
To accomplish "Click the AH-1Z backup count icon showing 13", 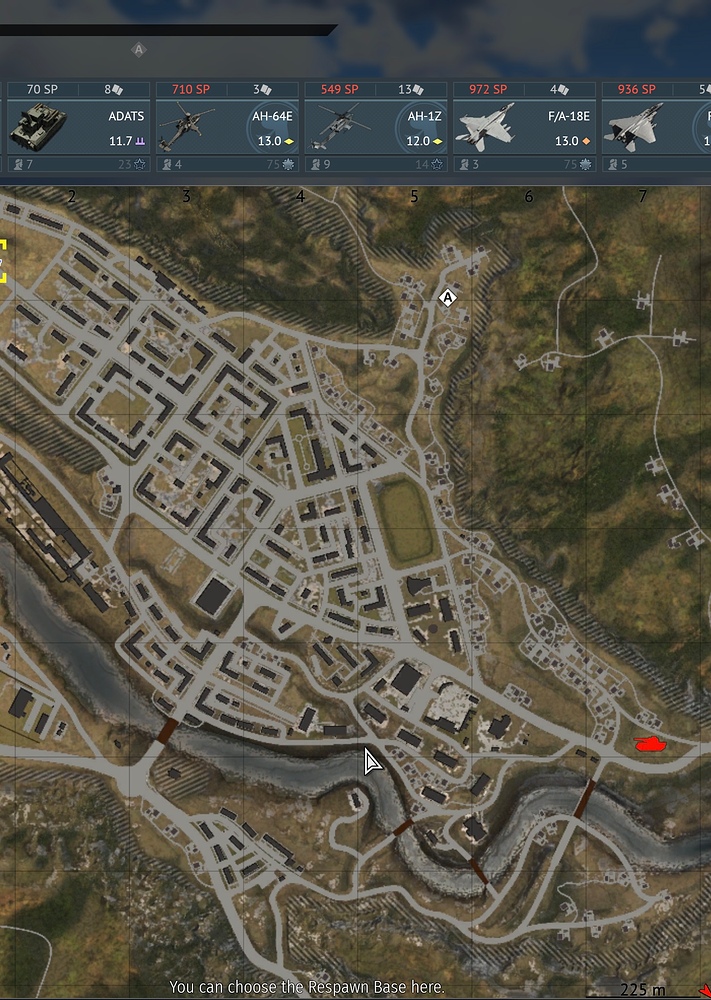I will point(411,89).
